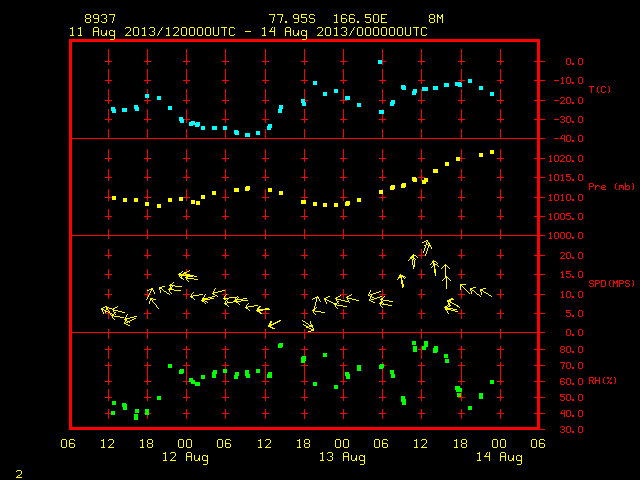The image size is (640, 480).
Task: Select the latitude value 77.95S
Action: pos(292,19)
